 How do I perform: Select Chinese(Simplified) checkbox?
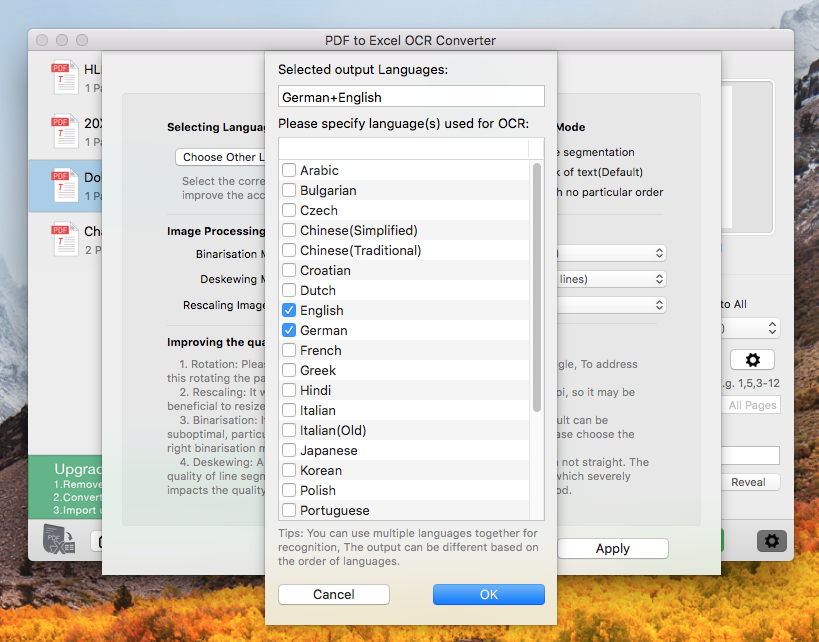pyautogui.click(x=289, y=230)
